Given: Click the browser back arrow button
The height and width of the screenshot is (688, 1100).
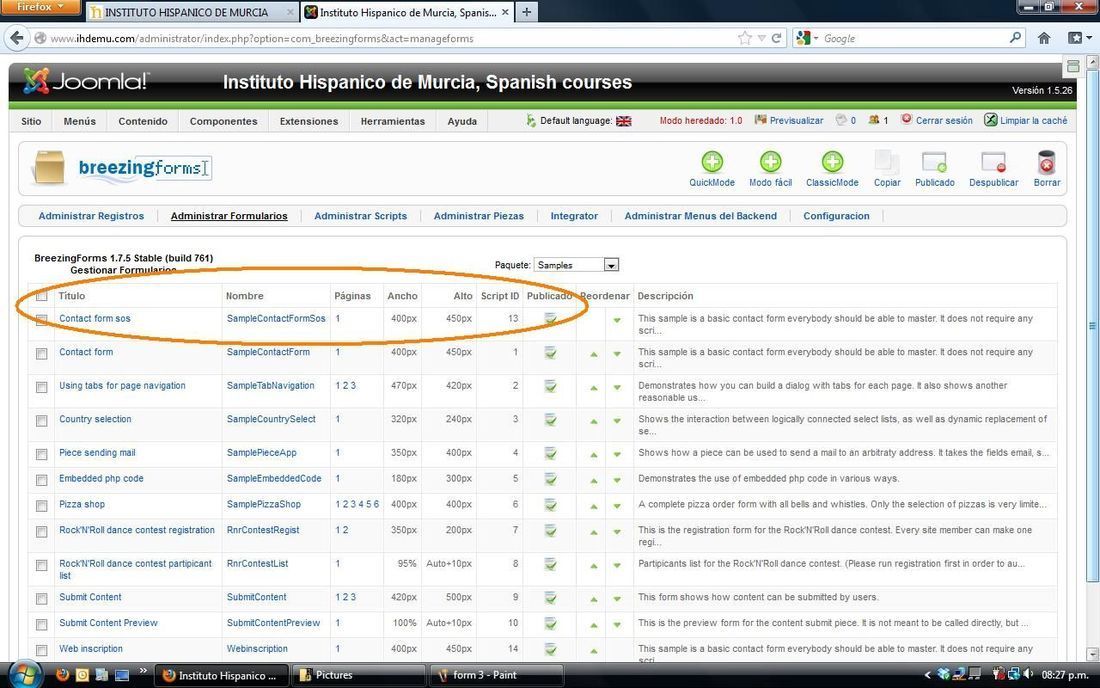Looking at the screenshot, I should point(17,38).
